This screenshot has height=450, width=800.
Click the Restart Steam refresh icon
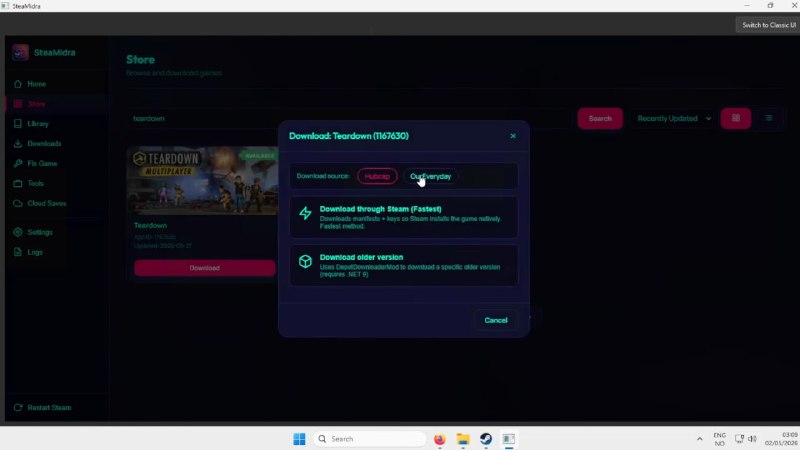(x=18, y=408)
